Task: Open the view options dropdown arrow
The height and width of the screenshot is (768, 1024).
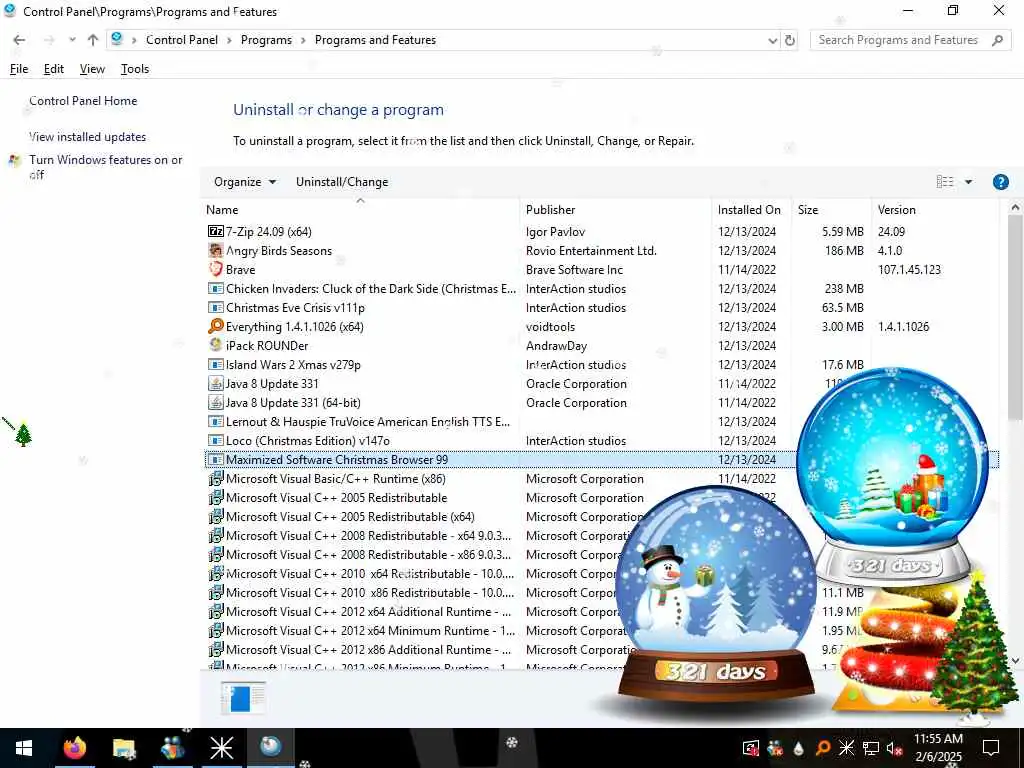Action: [x=968, y=182]
